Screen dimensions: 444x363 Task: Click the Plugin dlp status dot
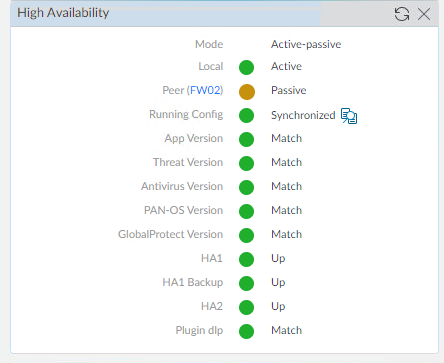247,331
